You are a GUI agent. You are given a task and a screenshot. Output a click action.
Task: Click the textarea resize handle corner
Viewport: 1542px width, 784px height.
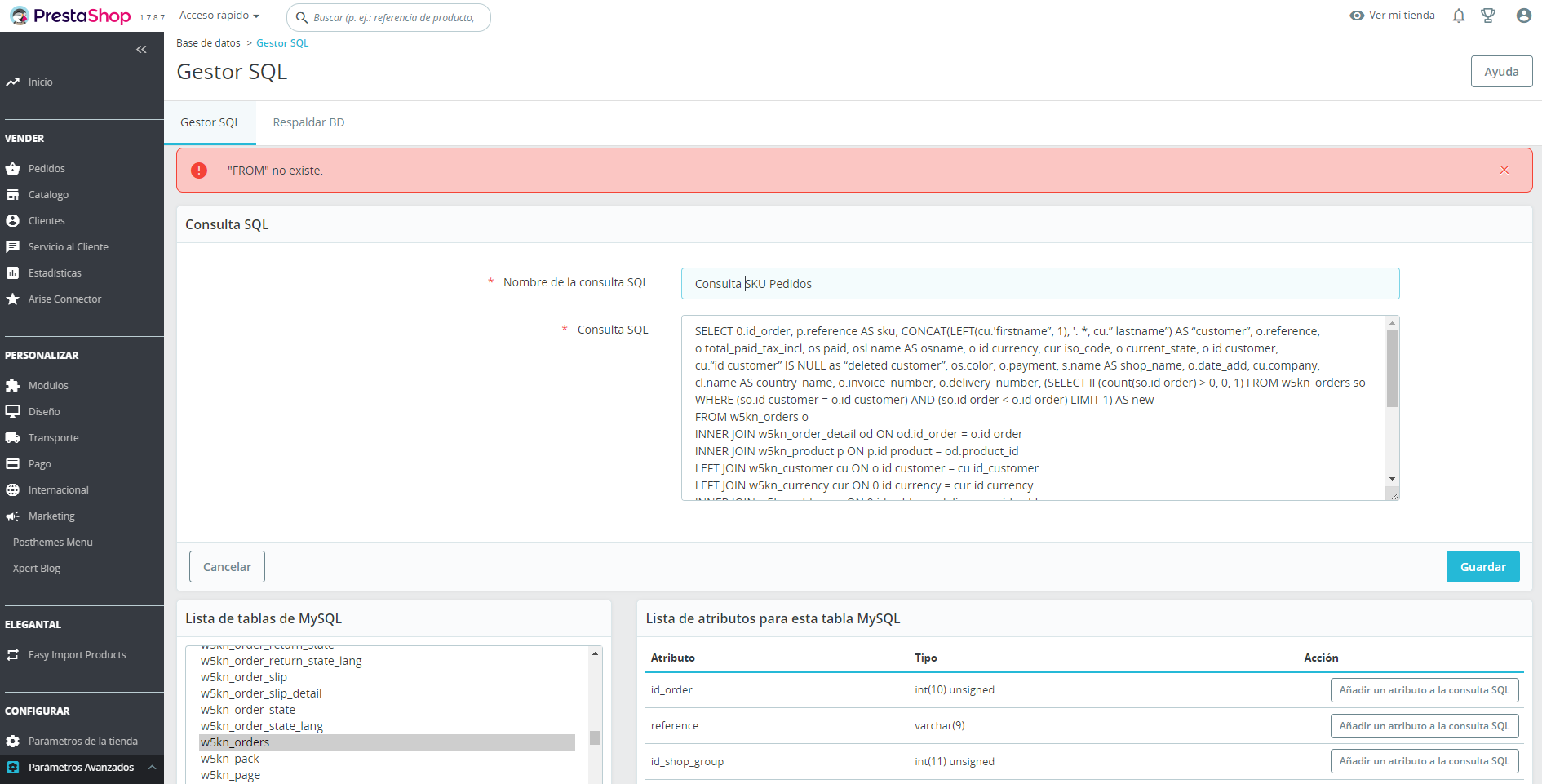click(1394, 494)
